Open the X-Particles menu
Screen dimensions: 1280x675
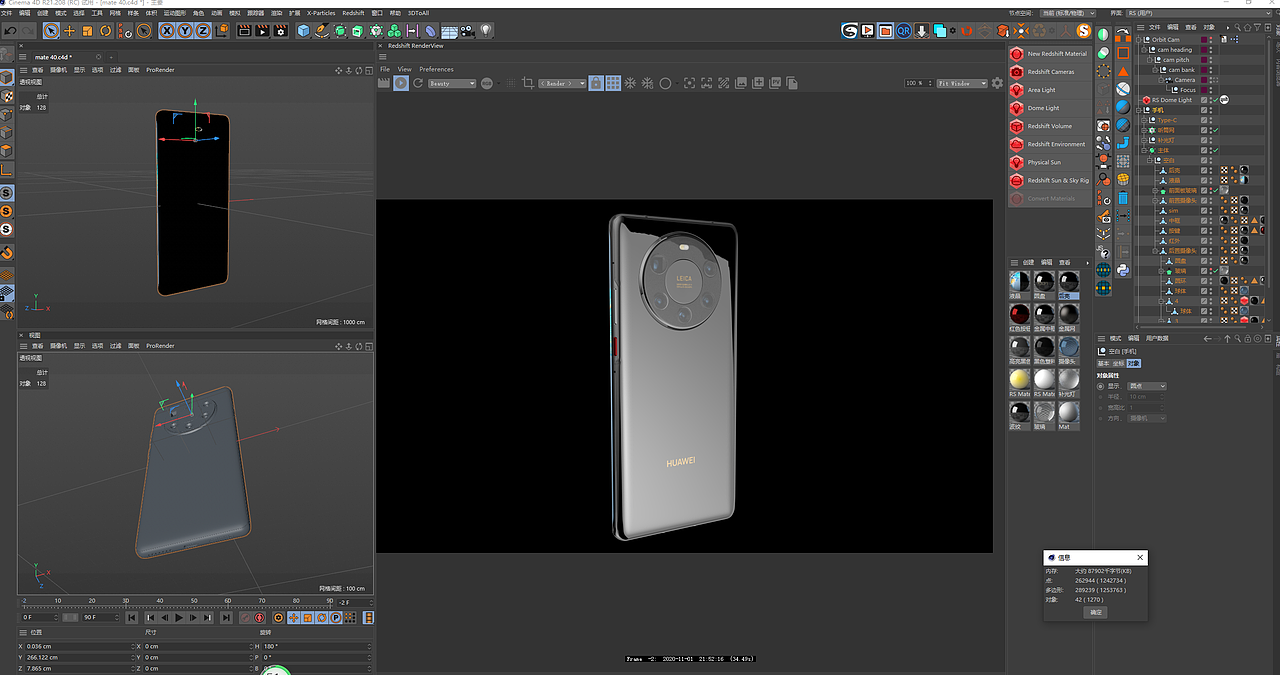tap(321, 13)
